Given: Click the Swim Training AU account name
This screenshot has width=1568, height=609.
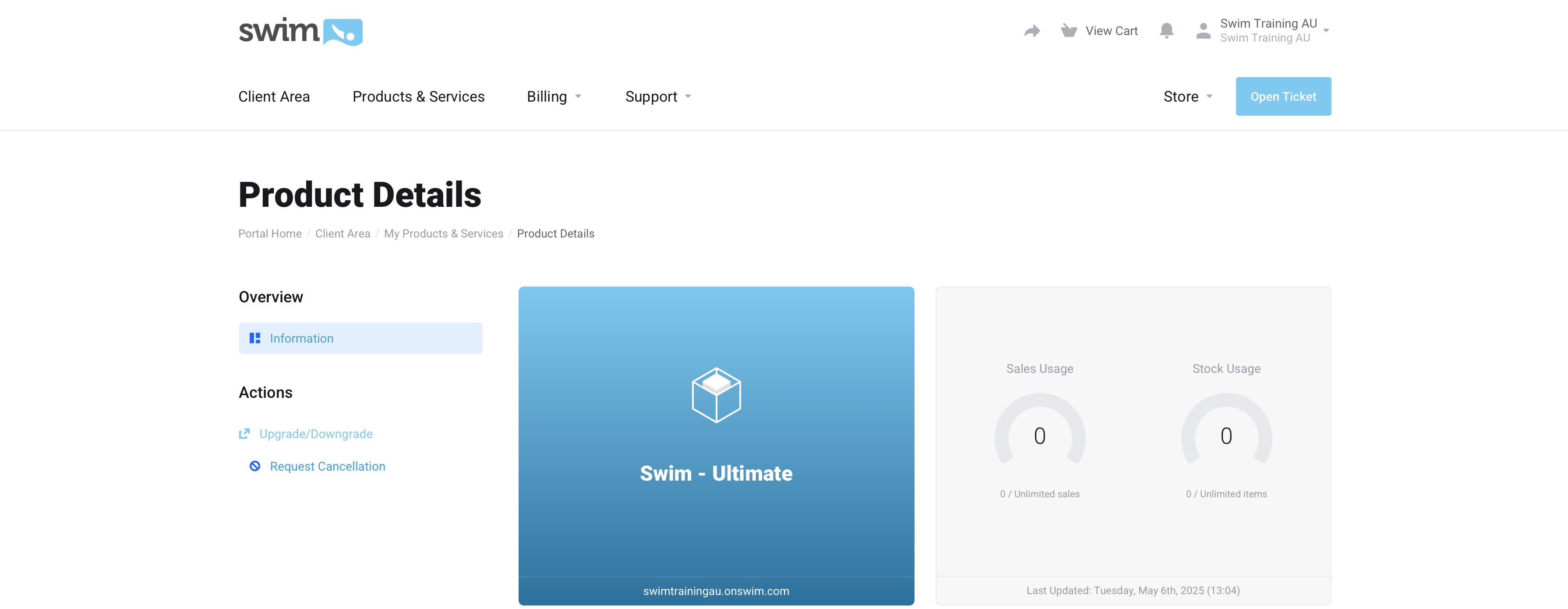Looking at the screenshot, I should click(1268, 23).
